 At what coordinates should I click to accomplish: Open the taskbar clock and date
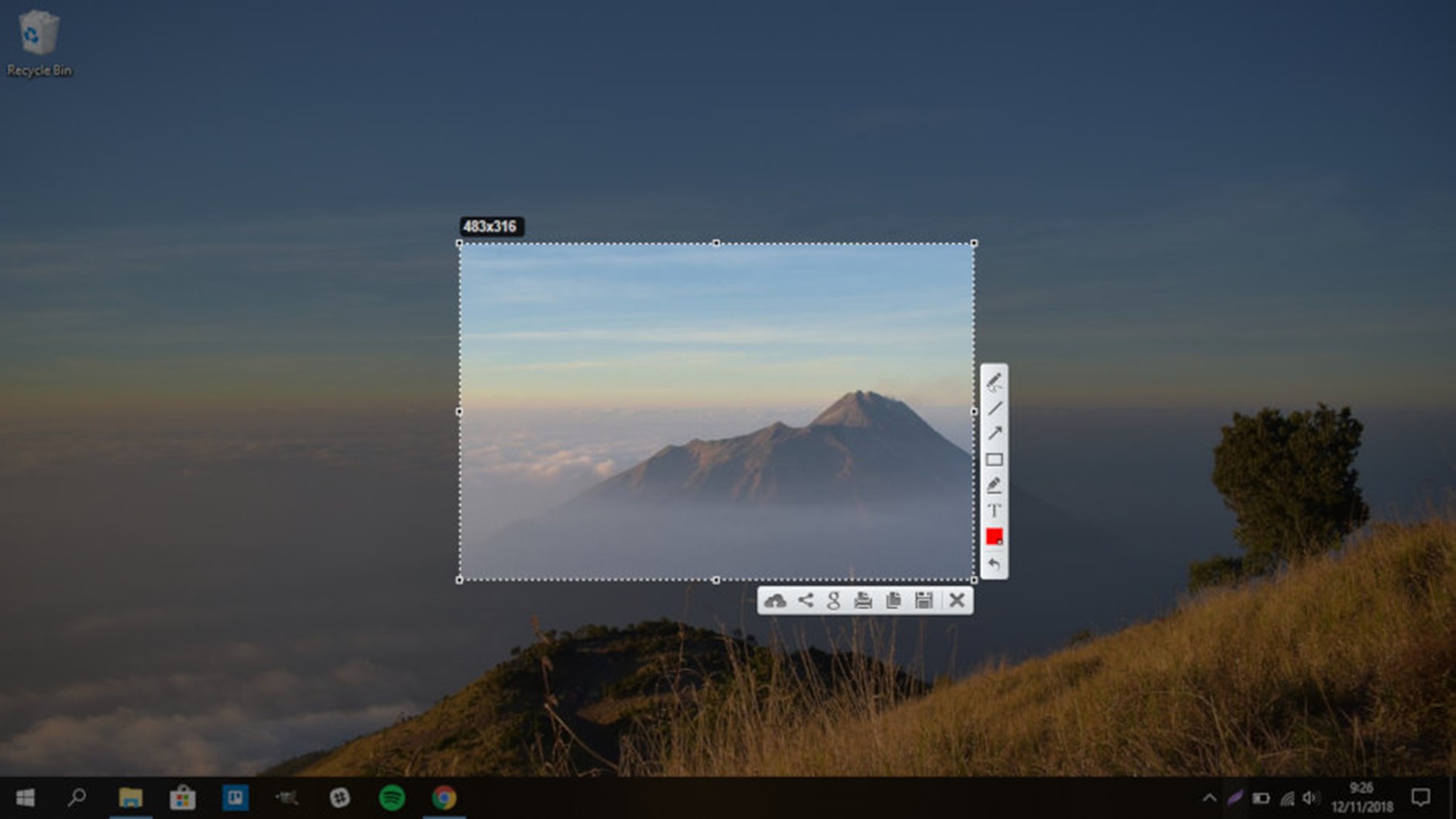pyautogui.click(x=1362, y=797)
